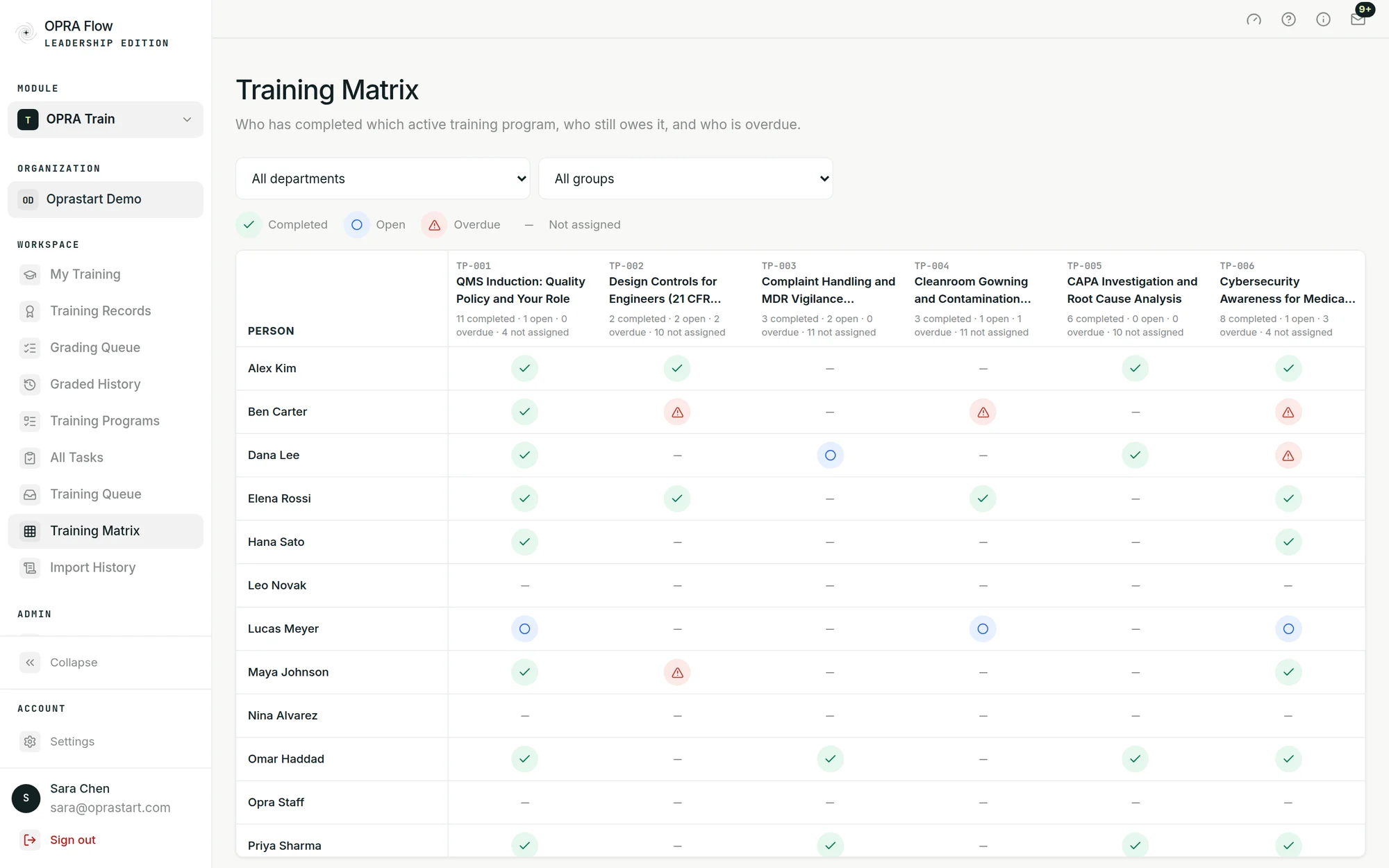
Task: Click Ben Carter's overdue TP-002 icon
Action: tap(677, 412)
